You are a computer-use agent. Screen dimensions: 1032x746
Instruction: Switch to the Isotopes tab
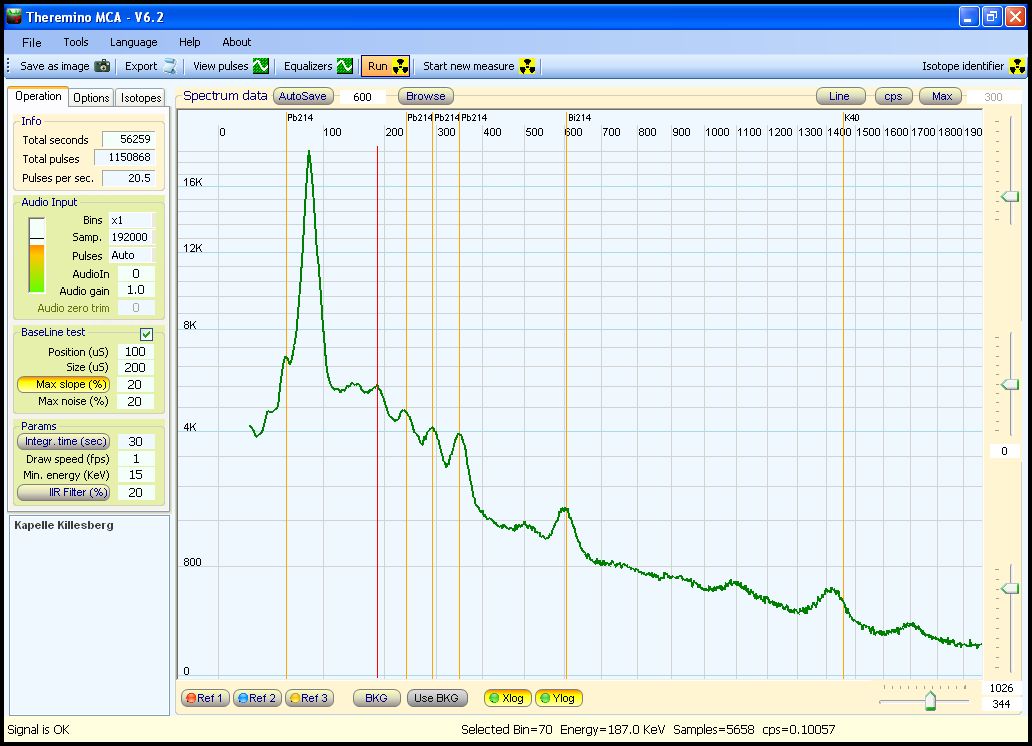(141, 98)
